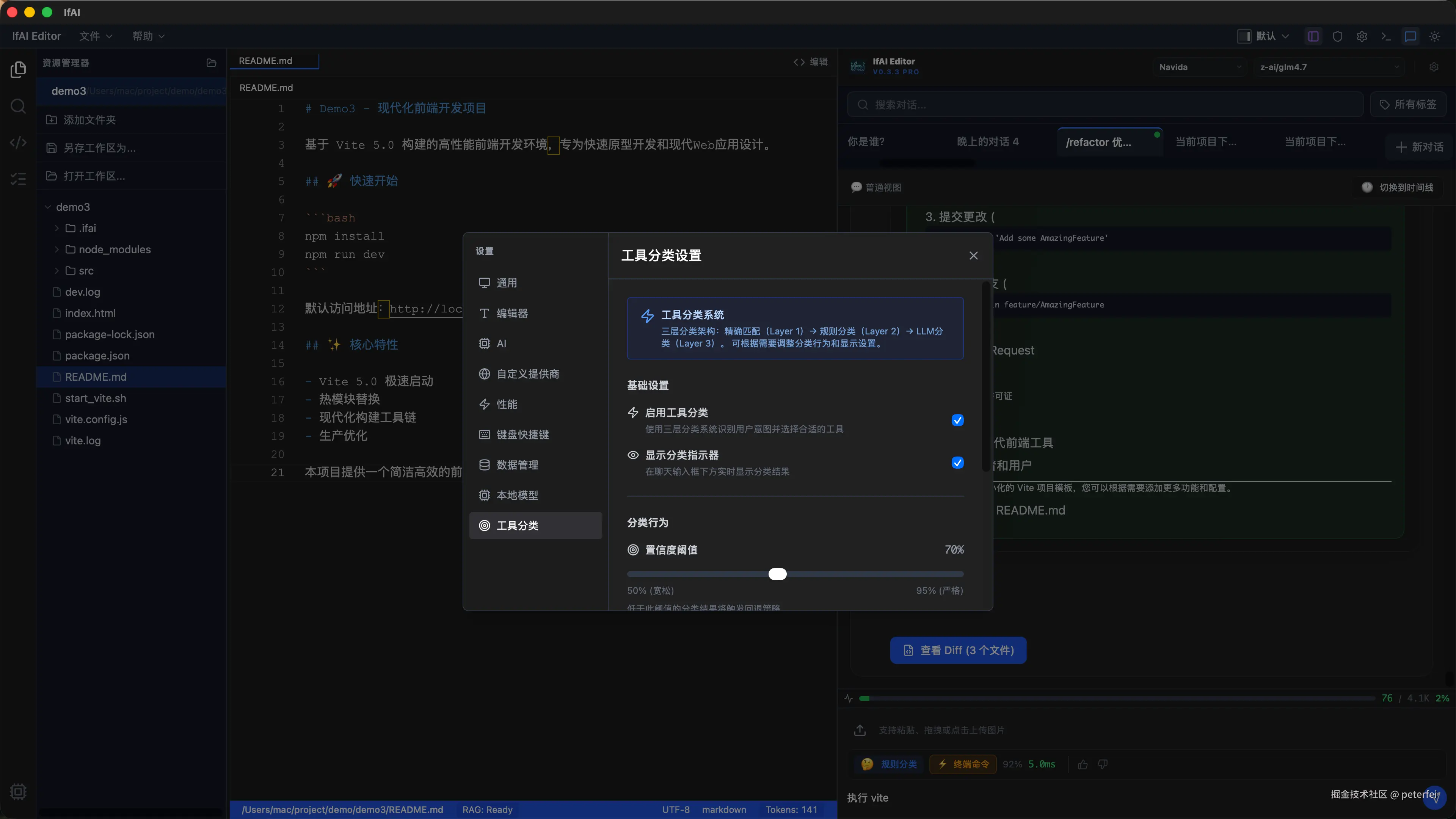Click the 置信度阈值 slider handle
The width and height of the screenshot is (1456, 819).
(x=777, y=574)
